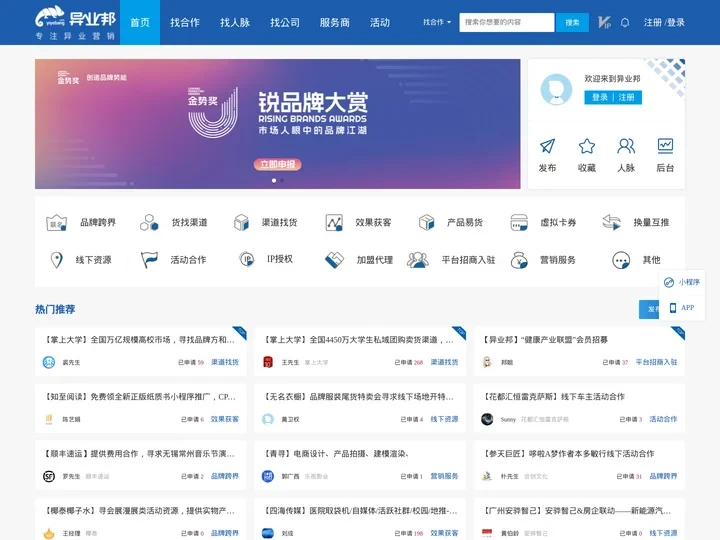Select 渠道找货 category icon
This screenshot has height=540, width=720.
[x=241, y=222]
